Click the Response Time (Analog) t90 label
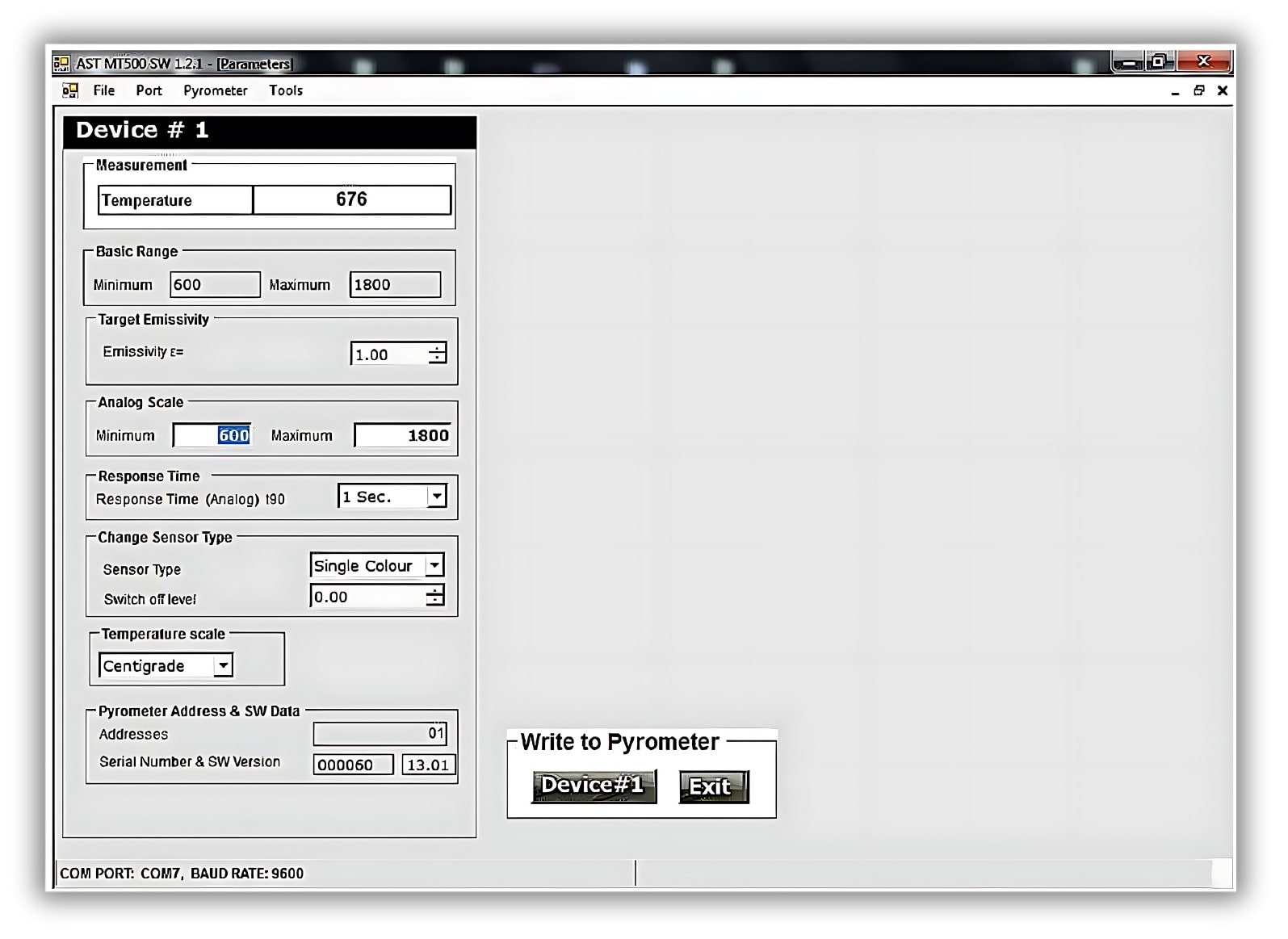 click(x=191, y=499)
